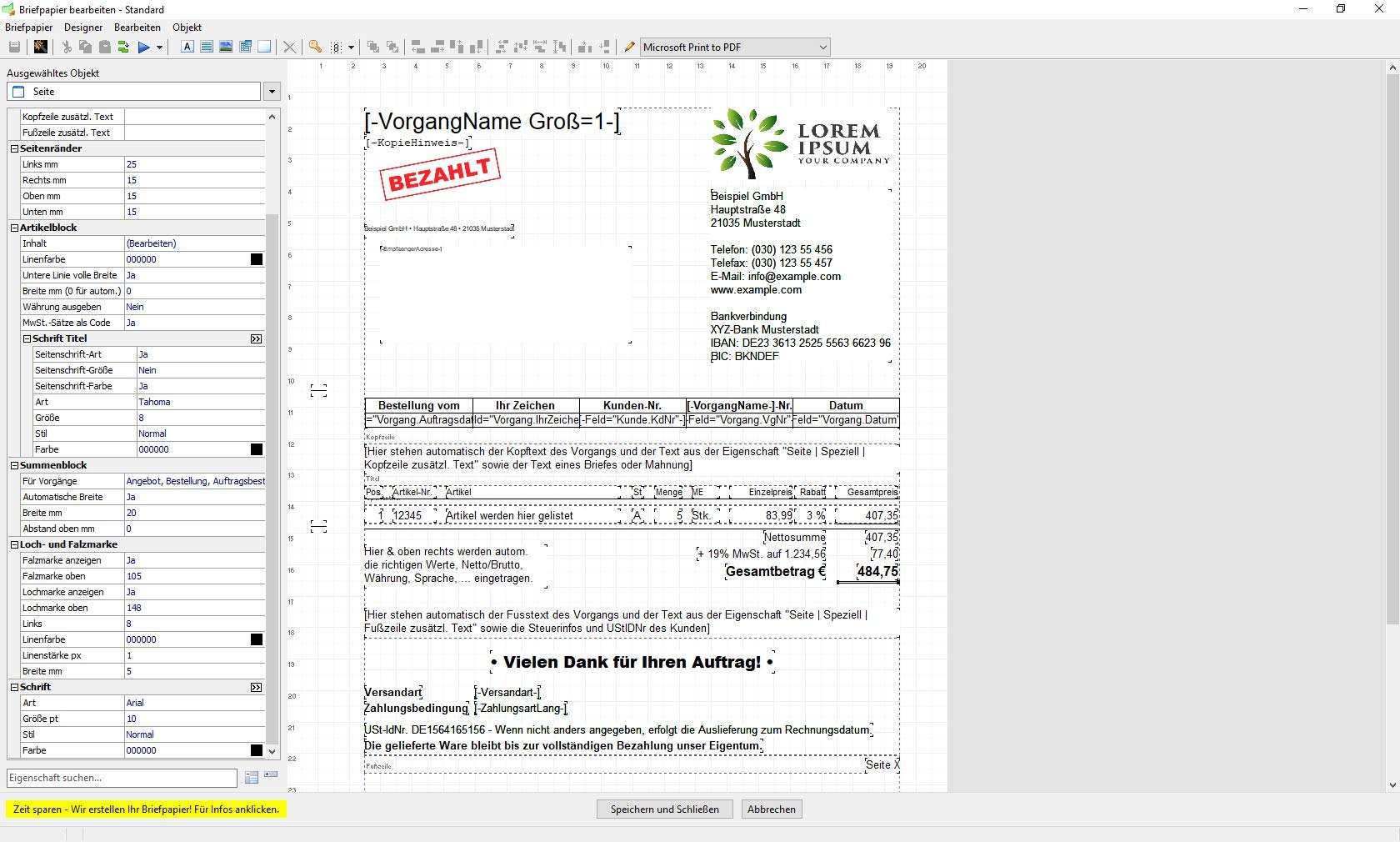Insert a rectangle frame object icon
The width and height of the screenshot is (1400, 842).
point(264,47)
